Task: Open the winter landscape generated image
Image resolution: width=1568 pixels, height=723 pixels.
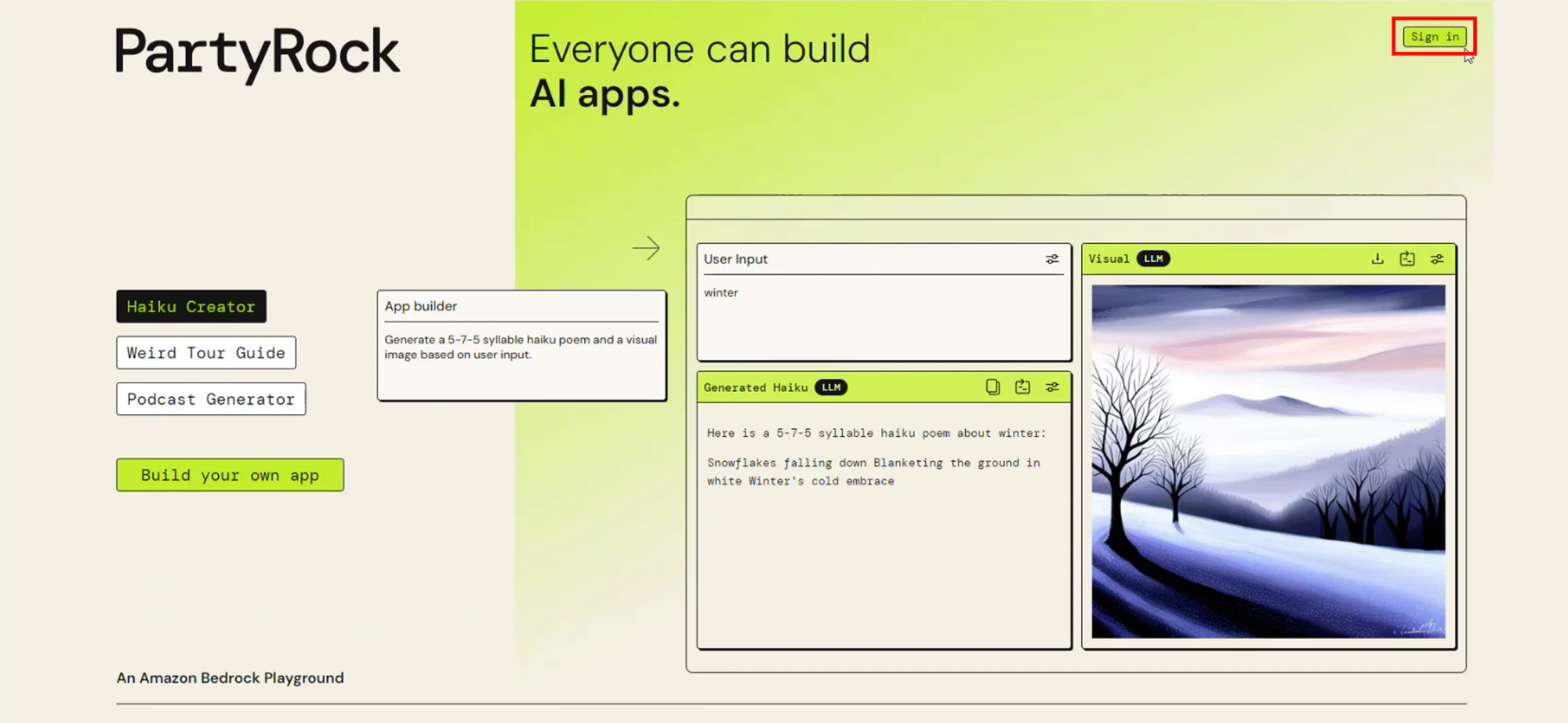Action: [1269, 461]
